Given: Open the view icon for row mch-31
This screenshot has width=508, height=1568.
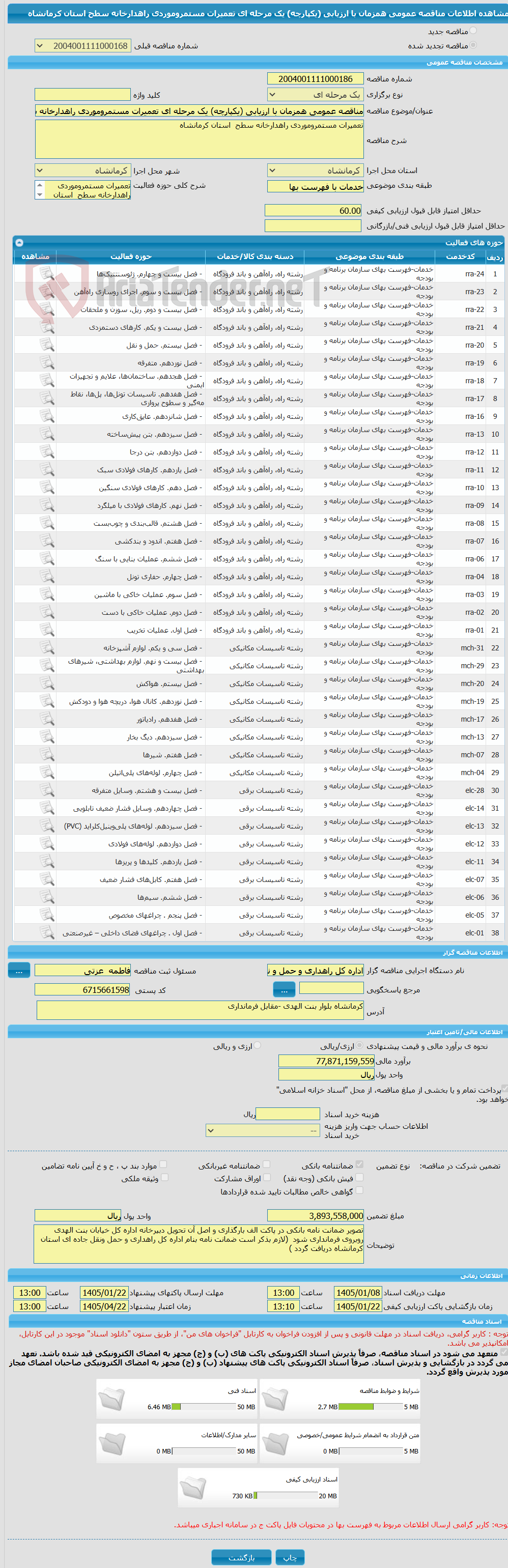Looking at the screenshot, I should point(46,648).
